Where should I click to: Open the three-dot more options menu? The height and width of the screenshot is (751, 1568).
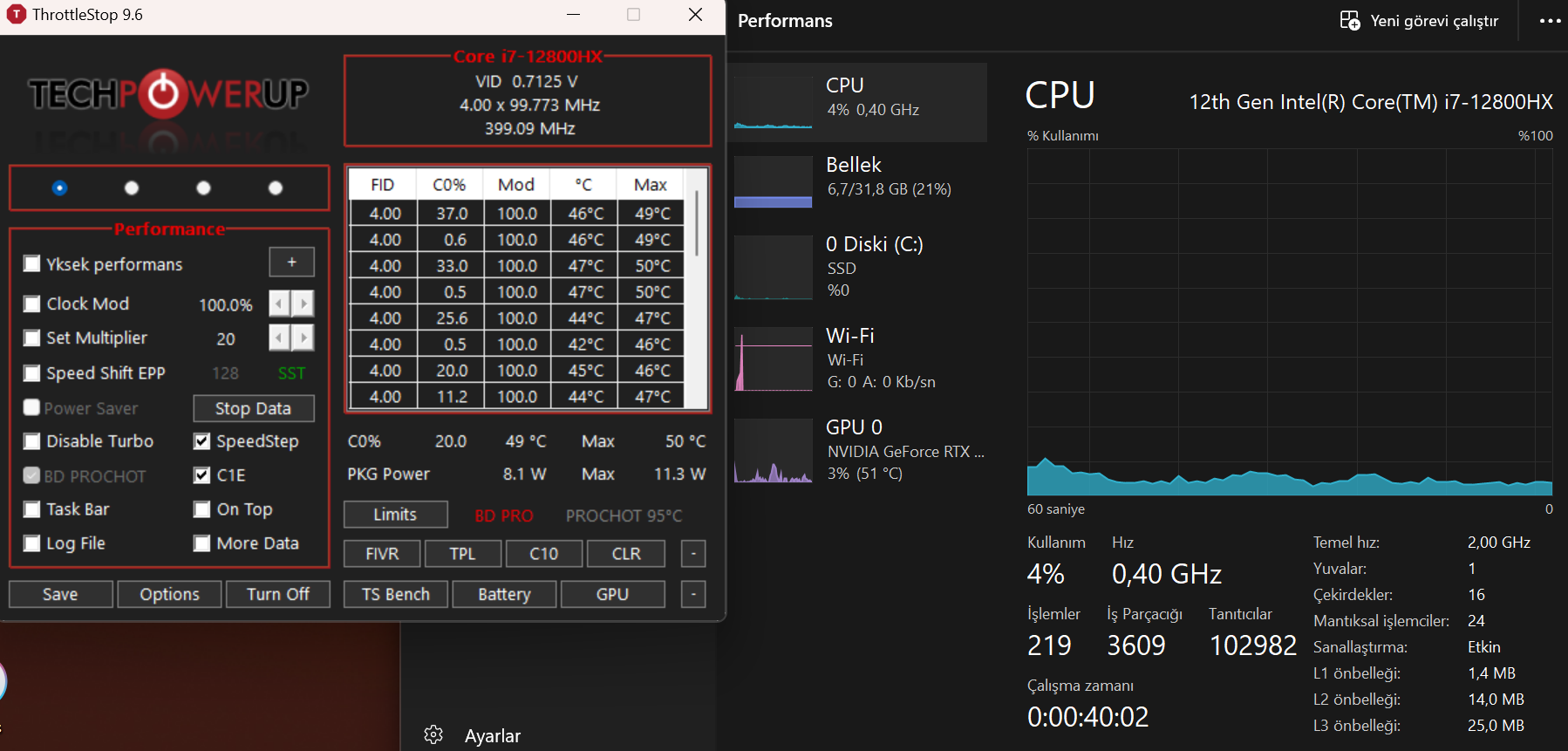pyautogui.click(x=1550, y=21)
